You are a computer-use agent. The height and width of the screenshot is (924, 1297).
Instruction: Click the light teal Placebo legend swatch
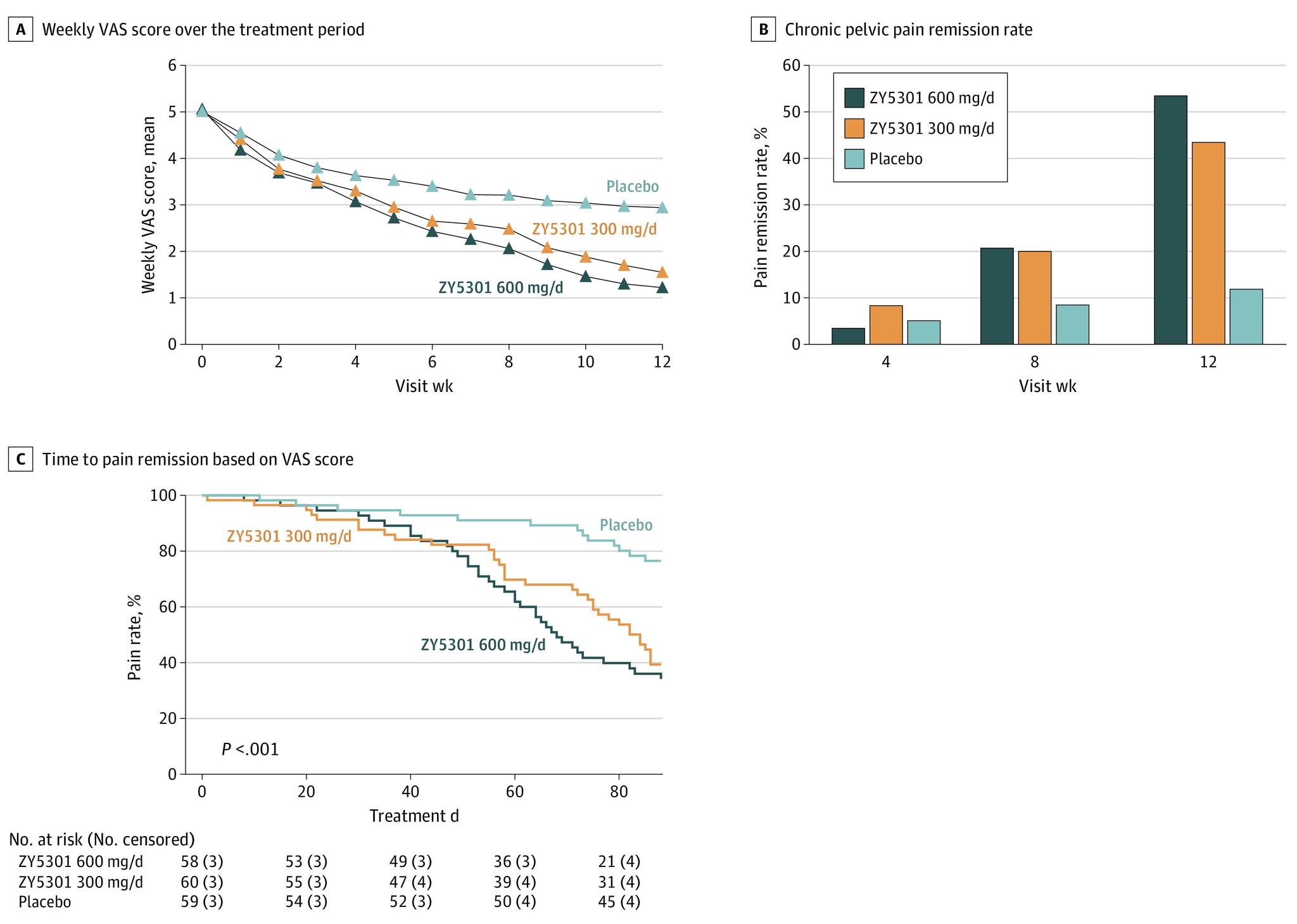(x=854, y=158)
